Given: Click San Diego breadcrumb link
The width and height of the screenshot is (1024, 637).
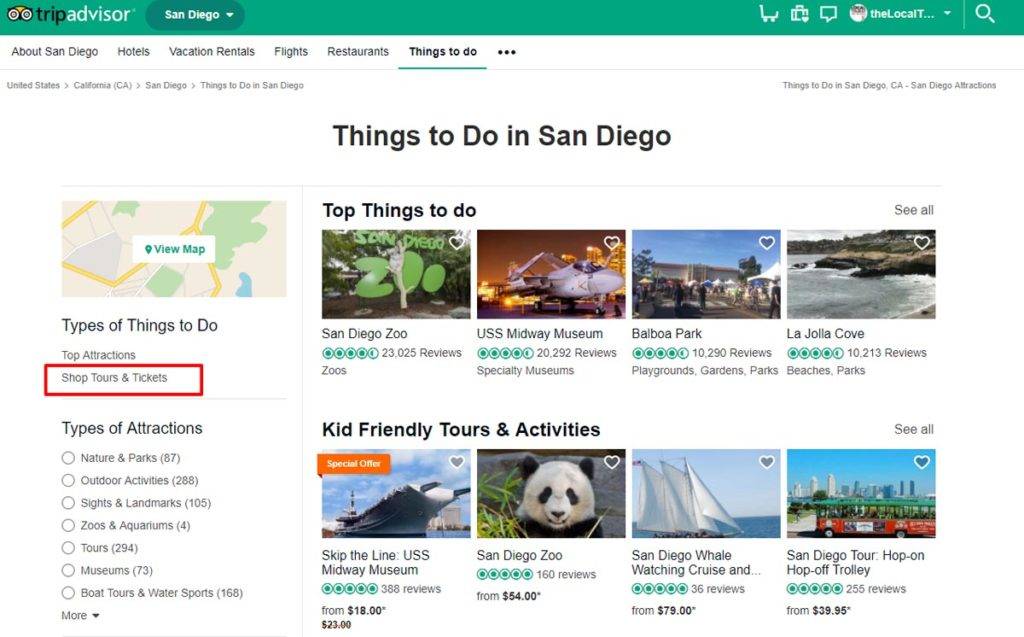Looking at the screenshot, I should tap(166, 86).
